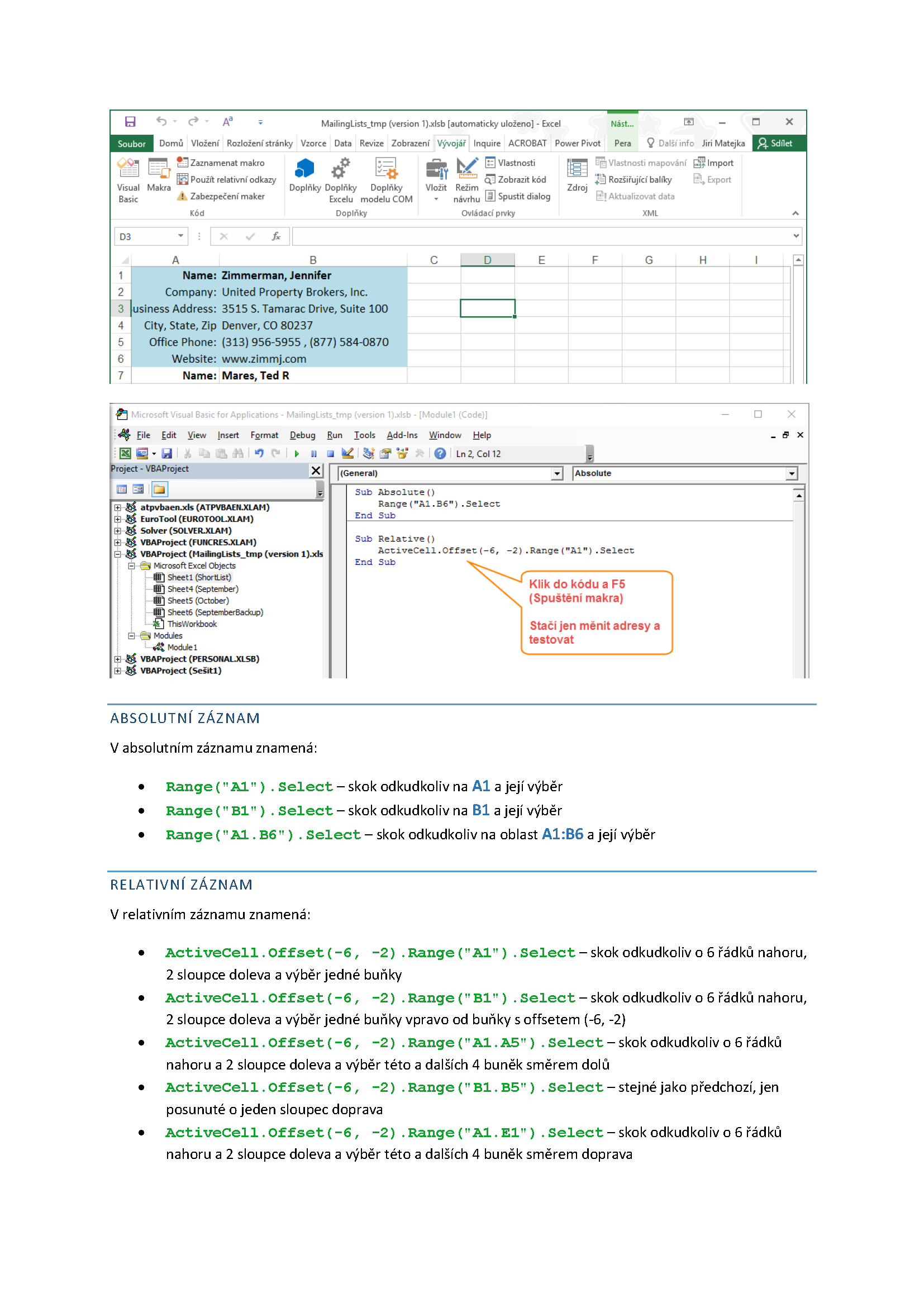Select row 3 header in Excel

[121, 309]
